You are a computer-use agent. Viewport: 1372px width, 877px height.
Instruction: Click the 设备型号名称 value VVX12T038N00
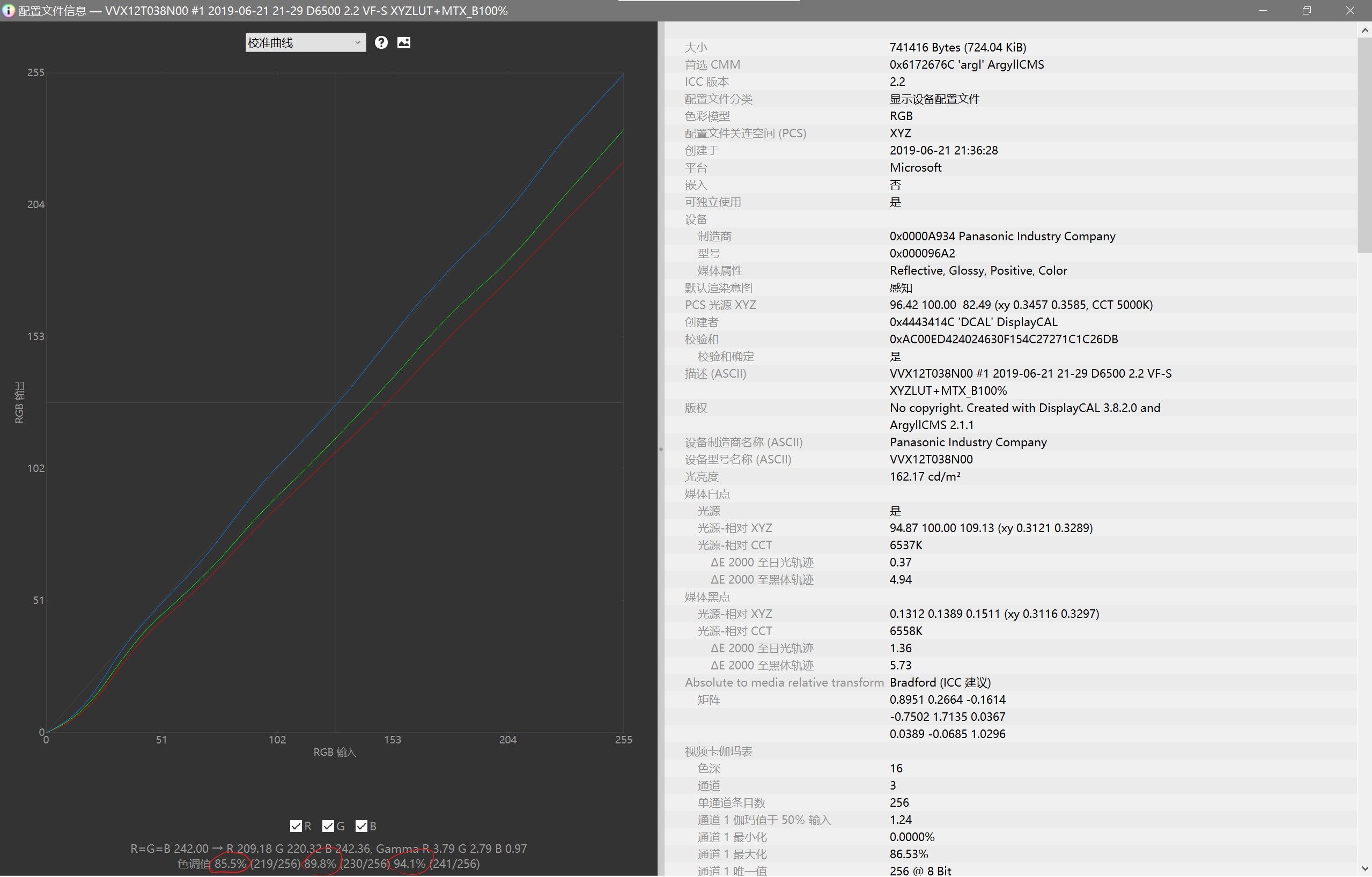click(x=931, y=459)
